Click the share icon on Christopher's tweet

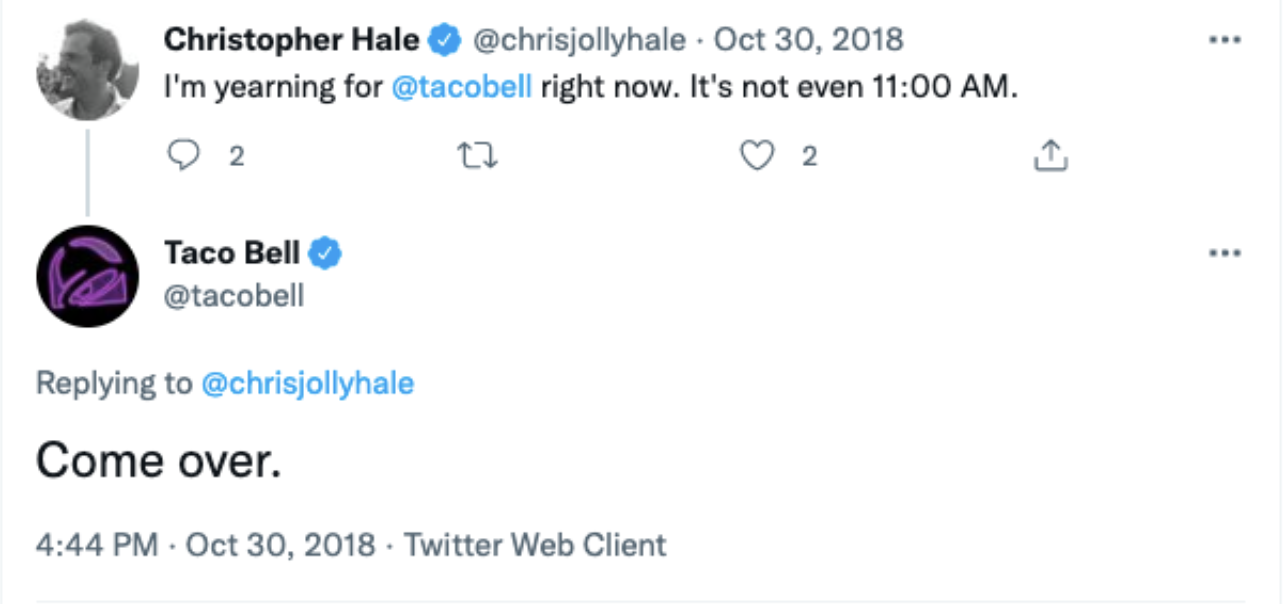click(x=1050, y=155)
